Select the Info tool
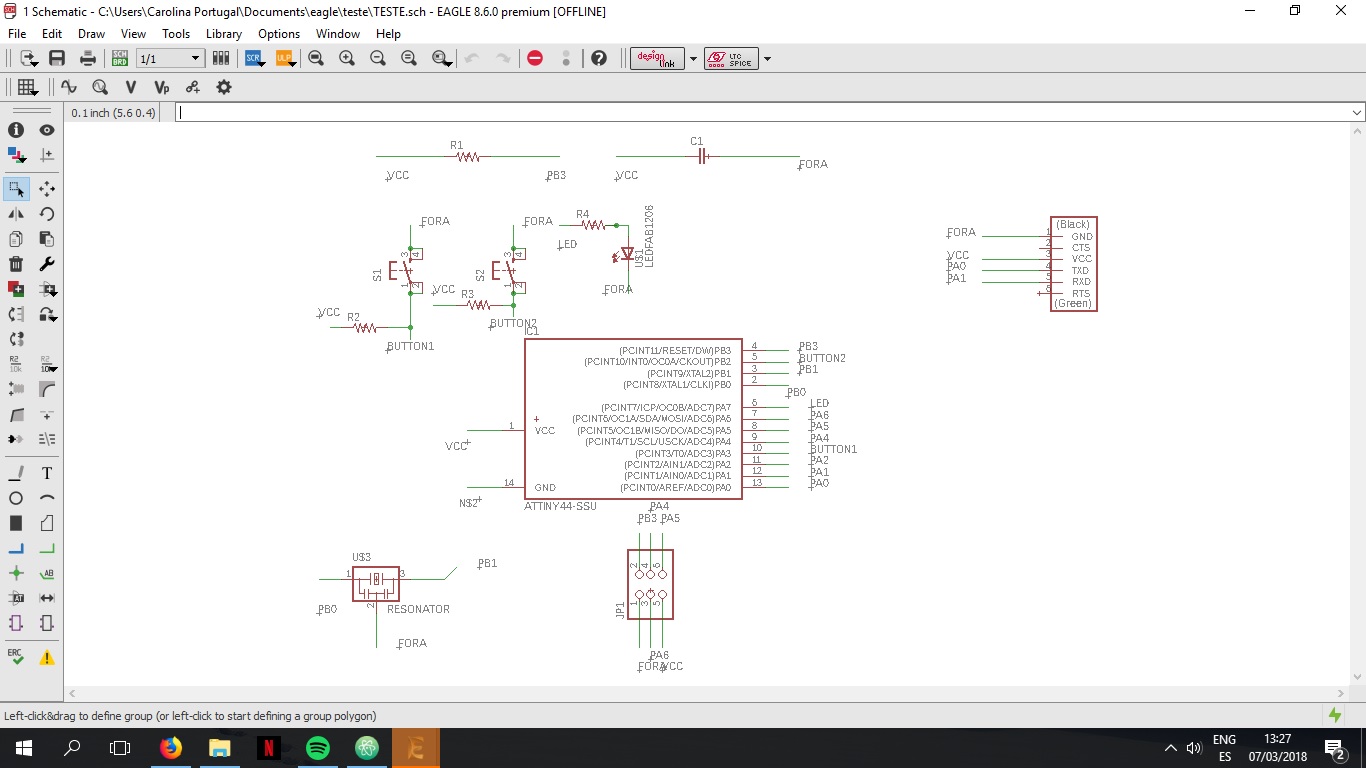1366x768 pixels. pyautogui.click(x=16, y=130)
